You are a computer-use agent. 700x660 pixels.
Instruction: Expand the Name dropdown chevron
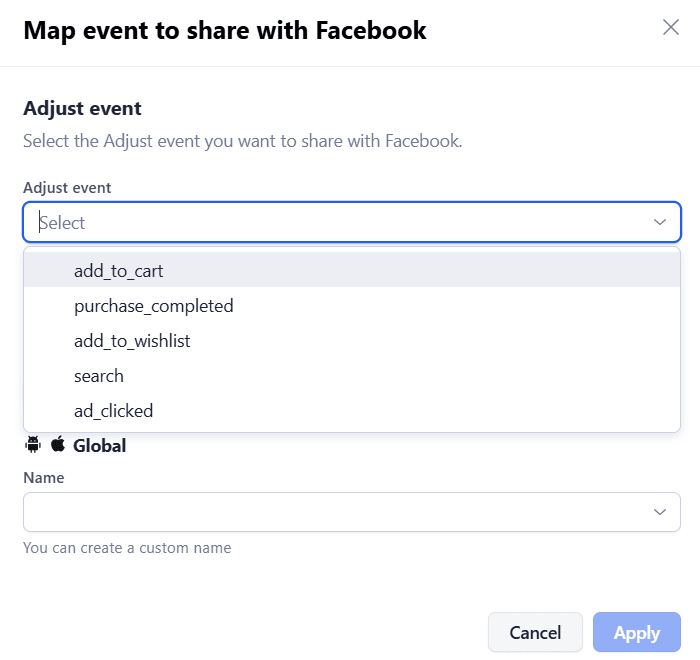pos(660,512)
